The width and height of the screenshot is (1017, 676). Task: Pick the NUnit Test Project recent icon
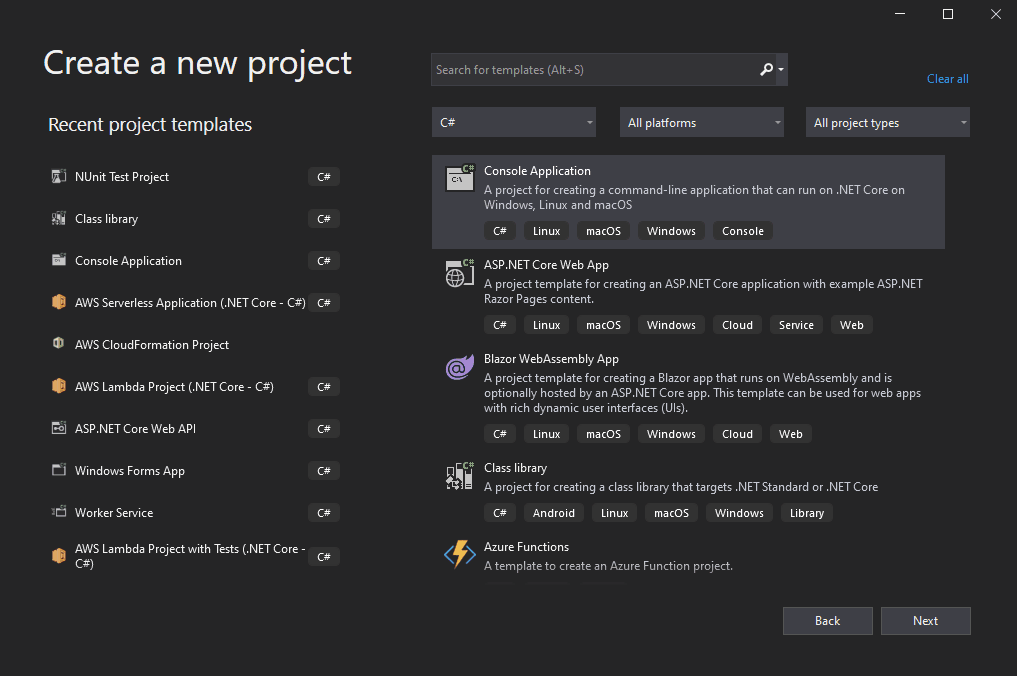point(58,177)
